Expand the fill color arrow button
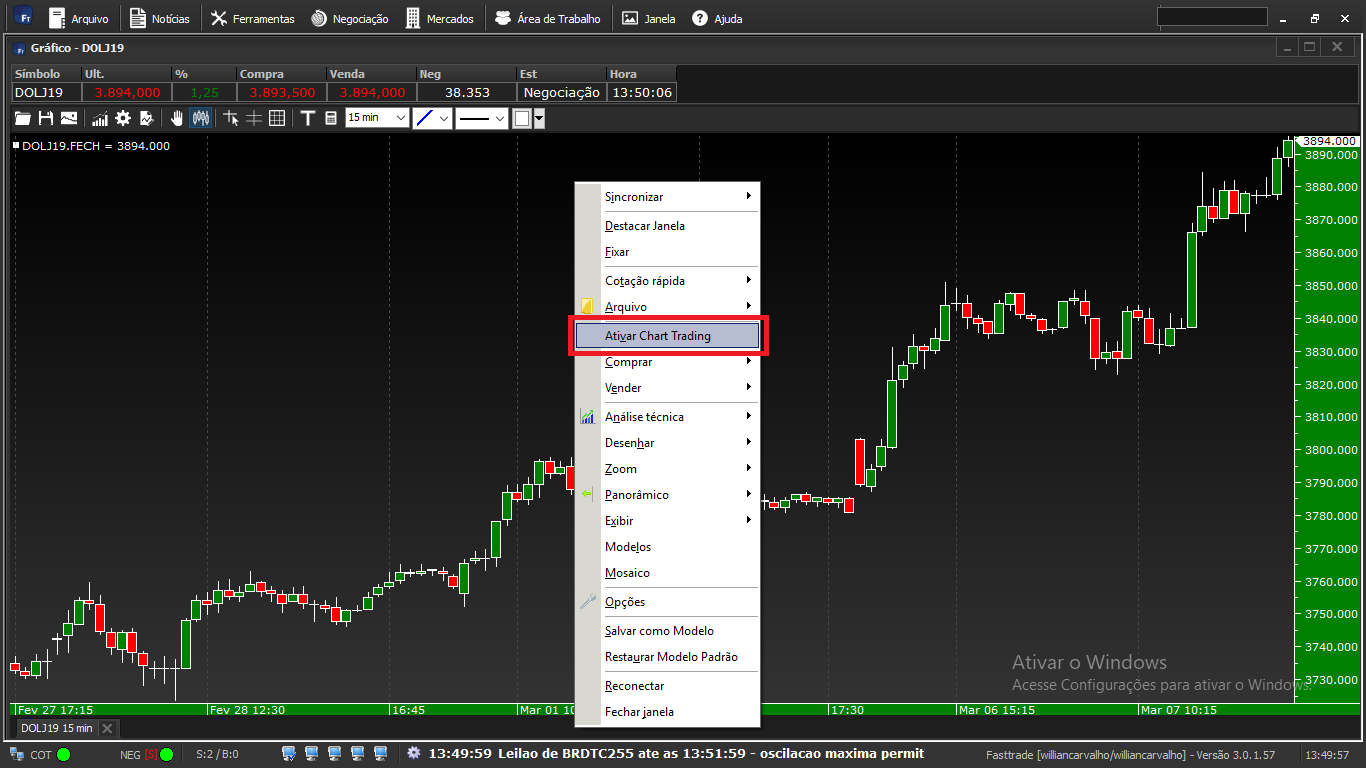Viewport: 1366px width, 768px height. pyautogui.click(x=539, y=118)
